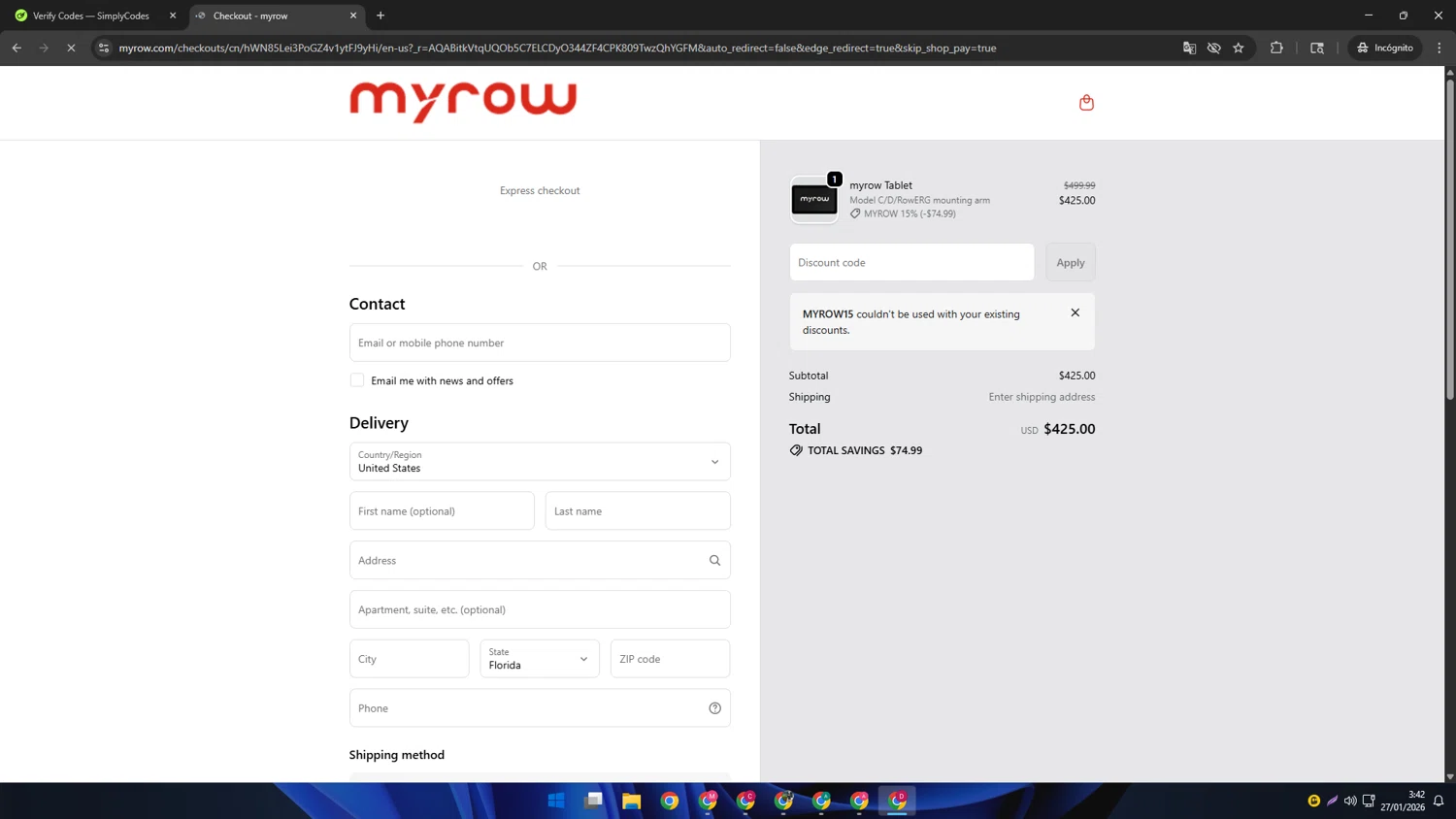Click the Enter shipping address text
The width and height of the screenshot is (1456, 819).
[1042, 397]
